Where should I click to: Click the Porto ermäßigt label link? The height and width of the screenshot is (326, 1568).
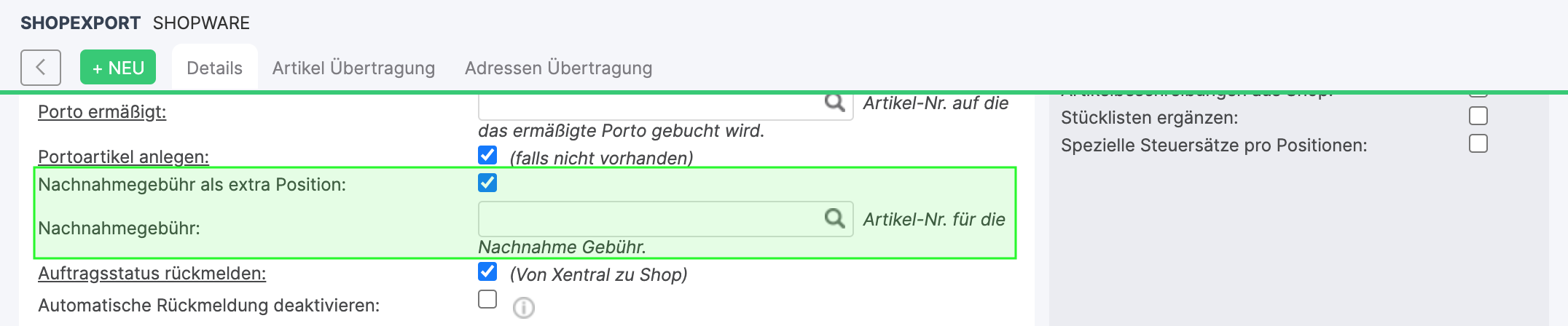pos(102,112)
